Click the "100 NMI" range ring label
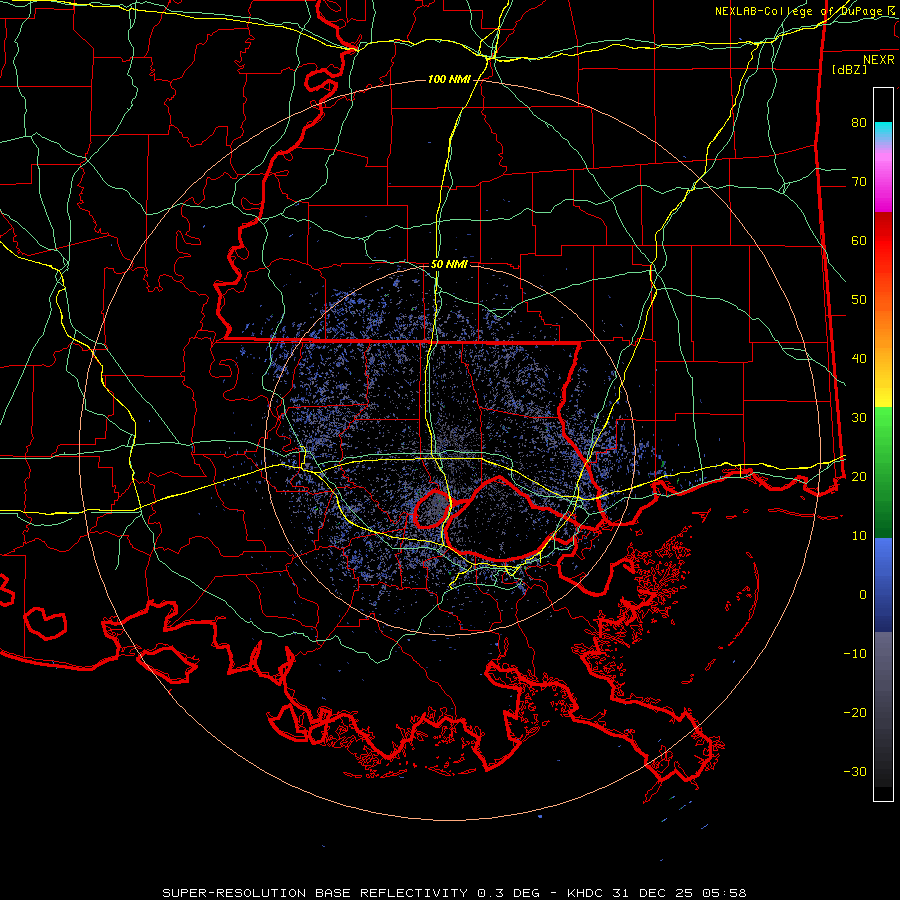 pos(449,79)
